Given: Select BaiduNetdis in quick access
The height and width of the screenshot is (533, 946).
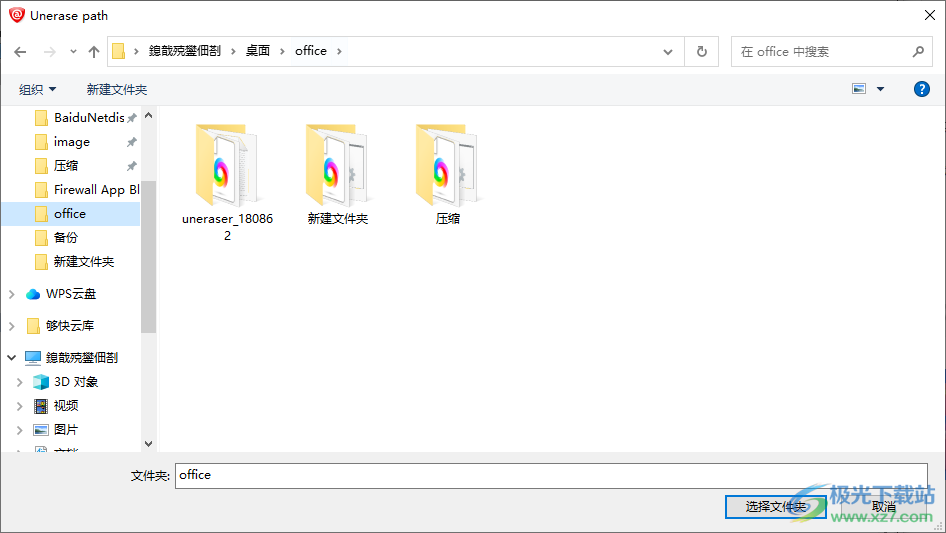Looking at the screenshot, I should [89, 118].
